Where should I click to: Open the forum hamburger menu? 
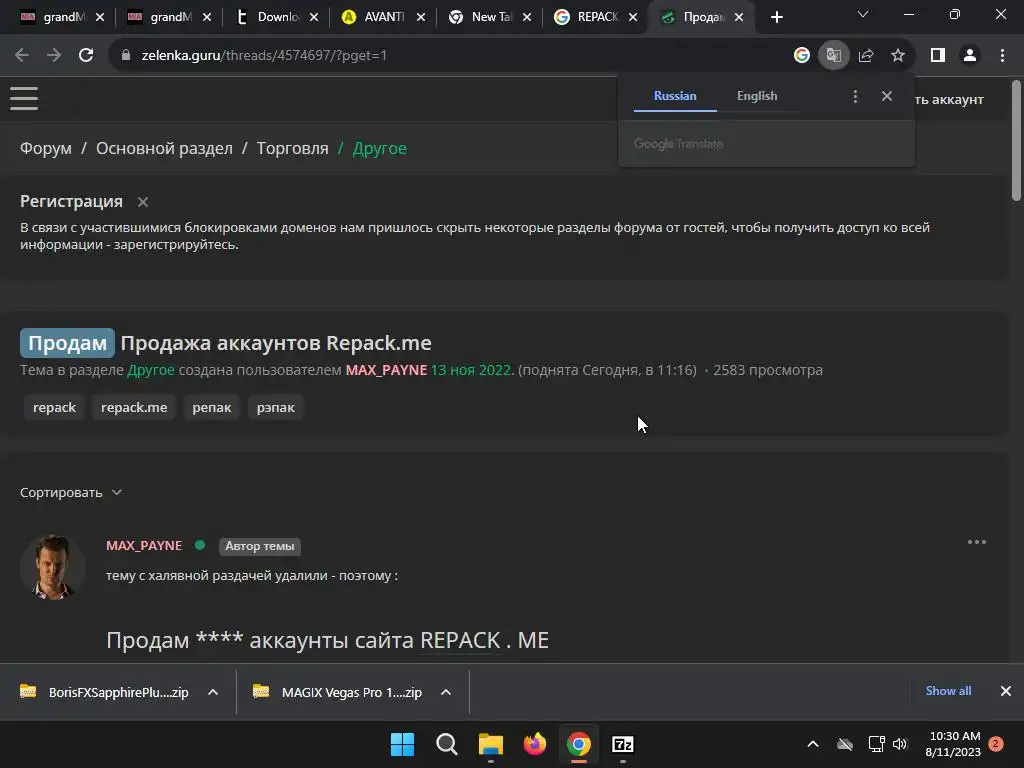24,99
